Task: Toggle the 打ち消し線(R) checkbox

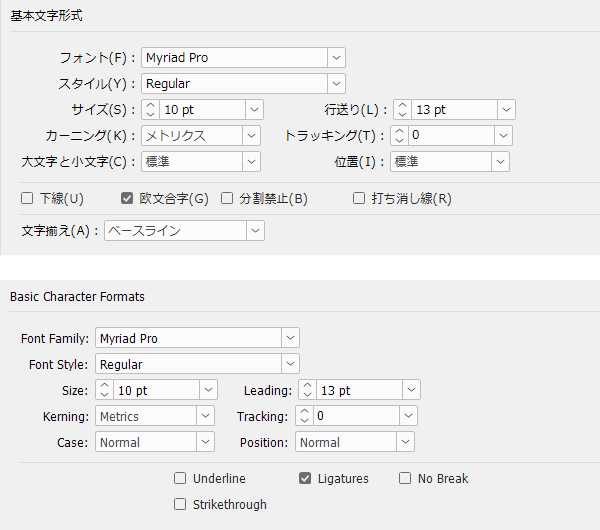Action: [x=359, y=198]
